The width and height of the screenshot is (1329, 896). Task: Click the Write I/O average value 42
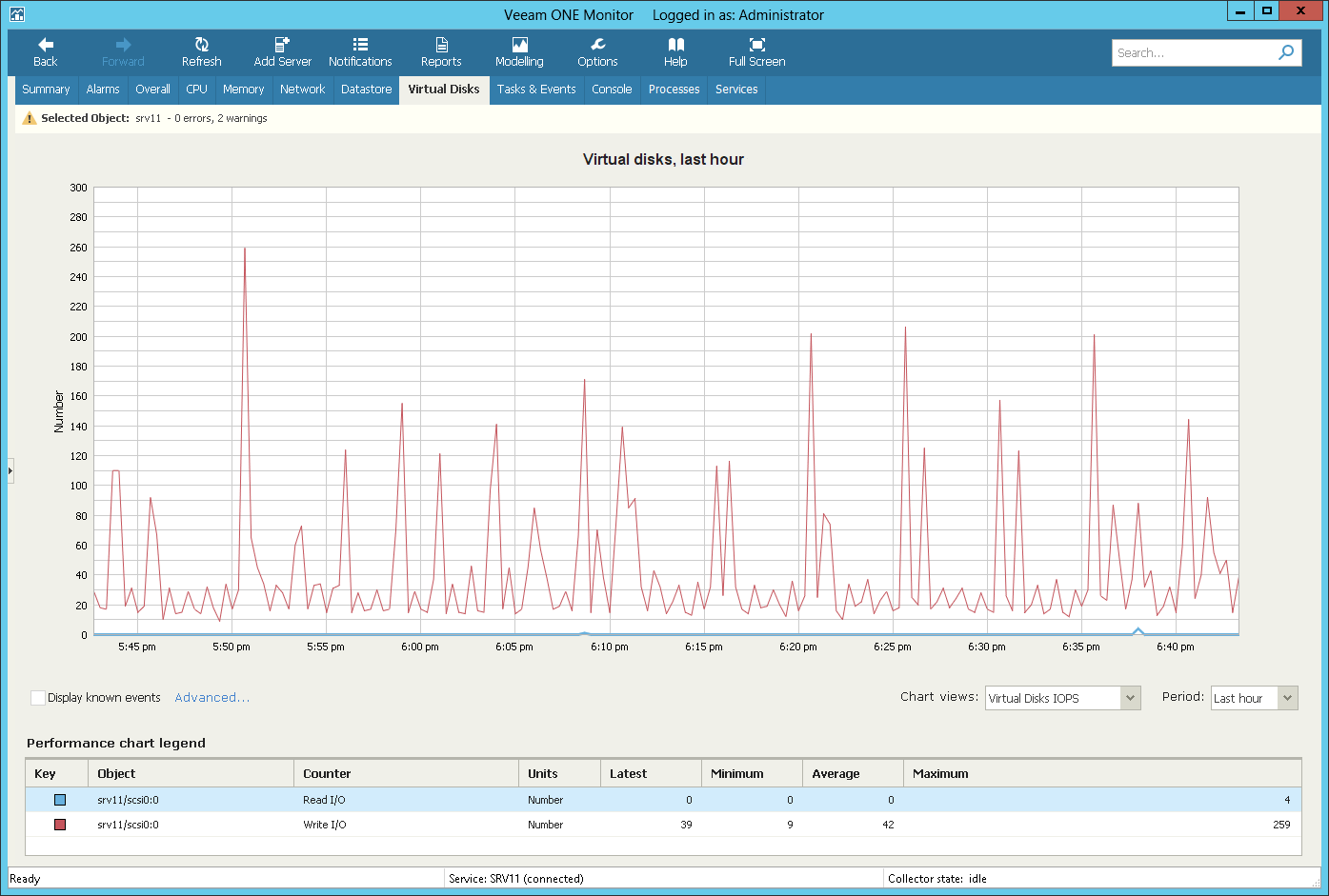888,825
